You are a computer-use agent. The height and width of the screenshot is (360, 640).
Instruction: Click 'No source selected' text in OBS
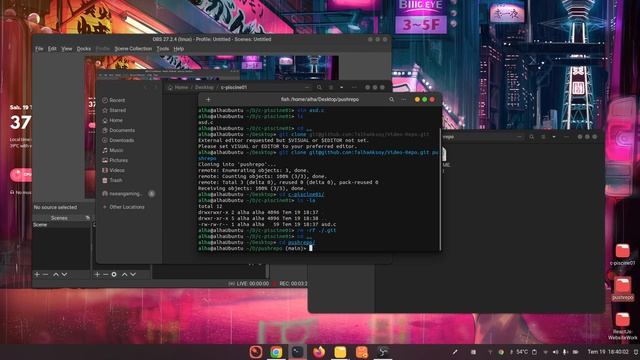tap(55, 207)
